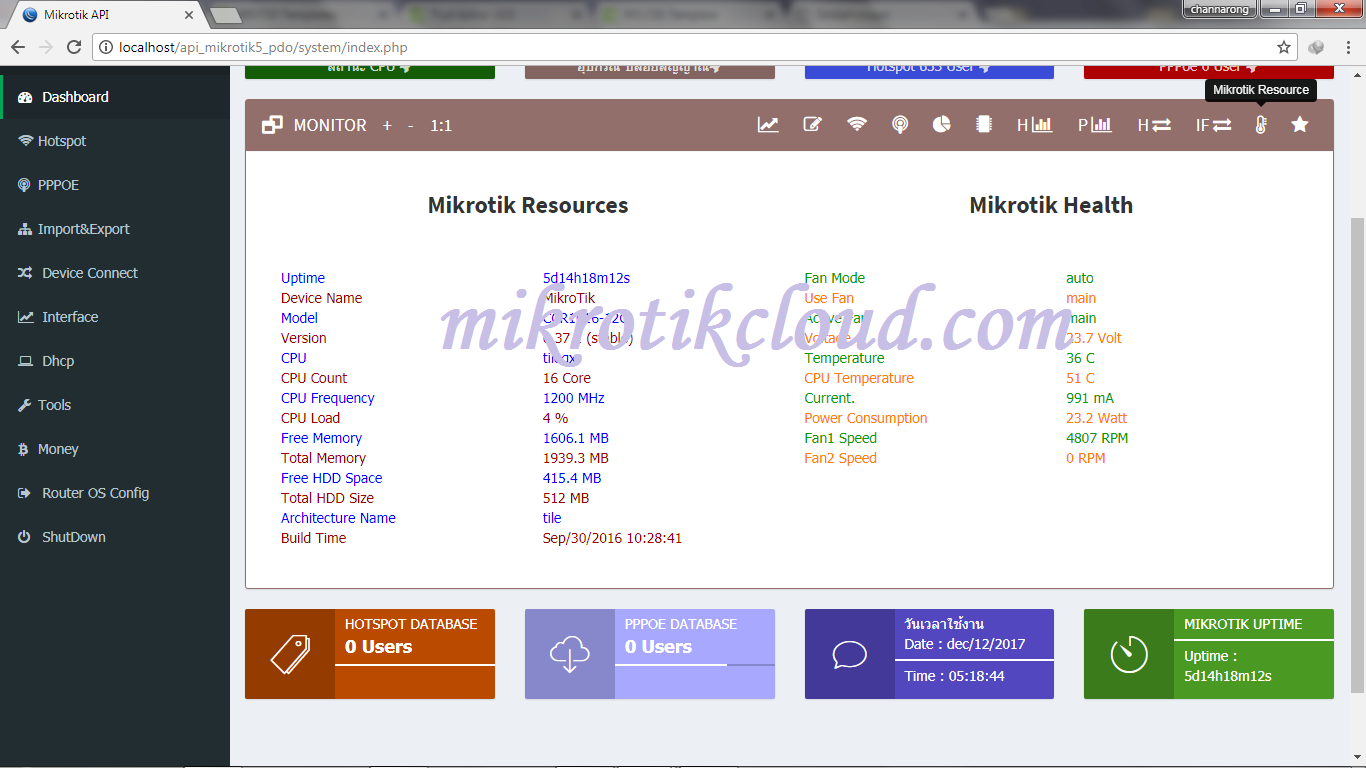Click the Hotspot Database tag icon
Image resolution: width=1366 pixels, height=768 pixels.
290,654
